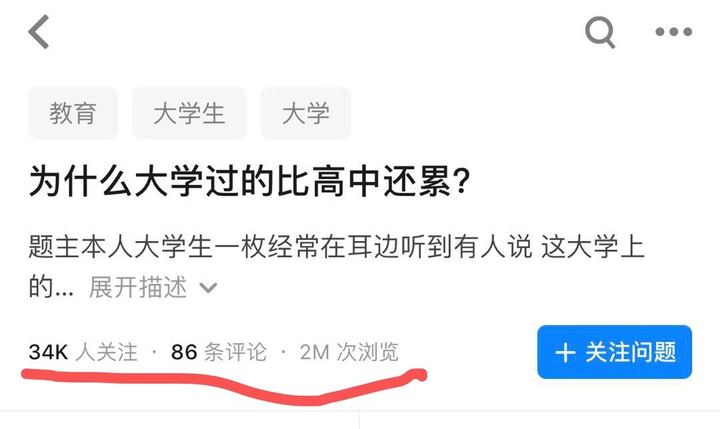The height and width of the screenshot is (429, 720).
Task: Click the plus icon in 关注问题 button
Action: click(565, 353)
